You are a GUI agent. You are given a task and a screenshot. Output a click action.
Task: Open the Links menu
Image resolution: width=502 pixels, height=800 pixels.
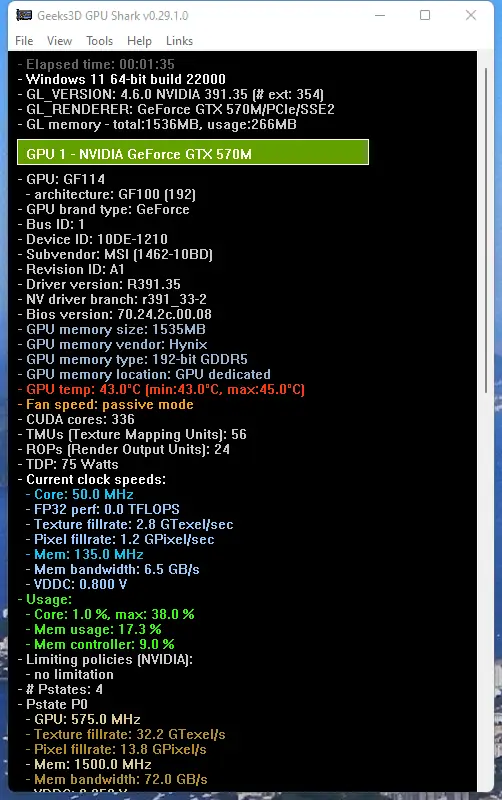pyautogui.click(x=179, y=41)
